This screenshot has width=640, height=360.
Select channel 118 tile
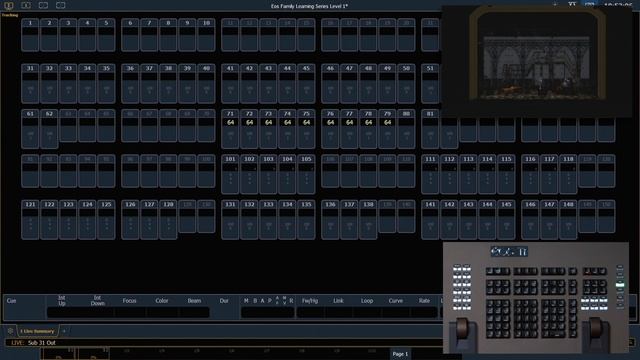coord(568,174)
